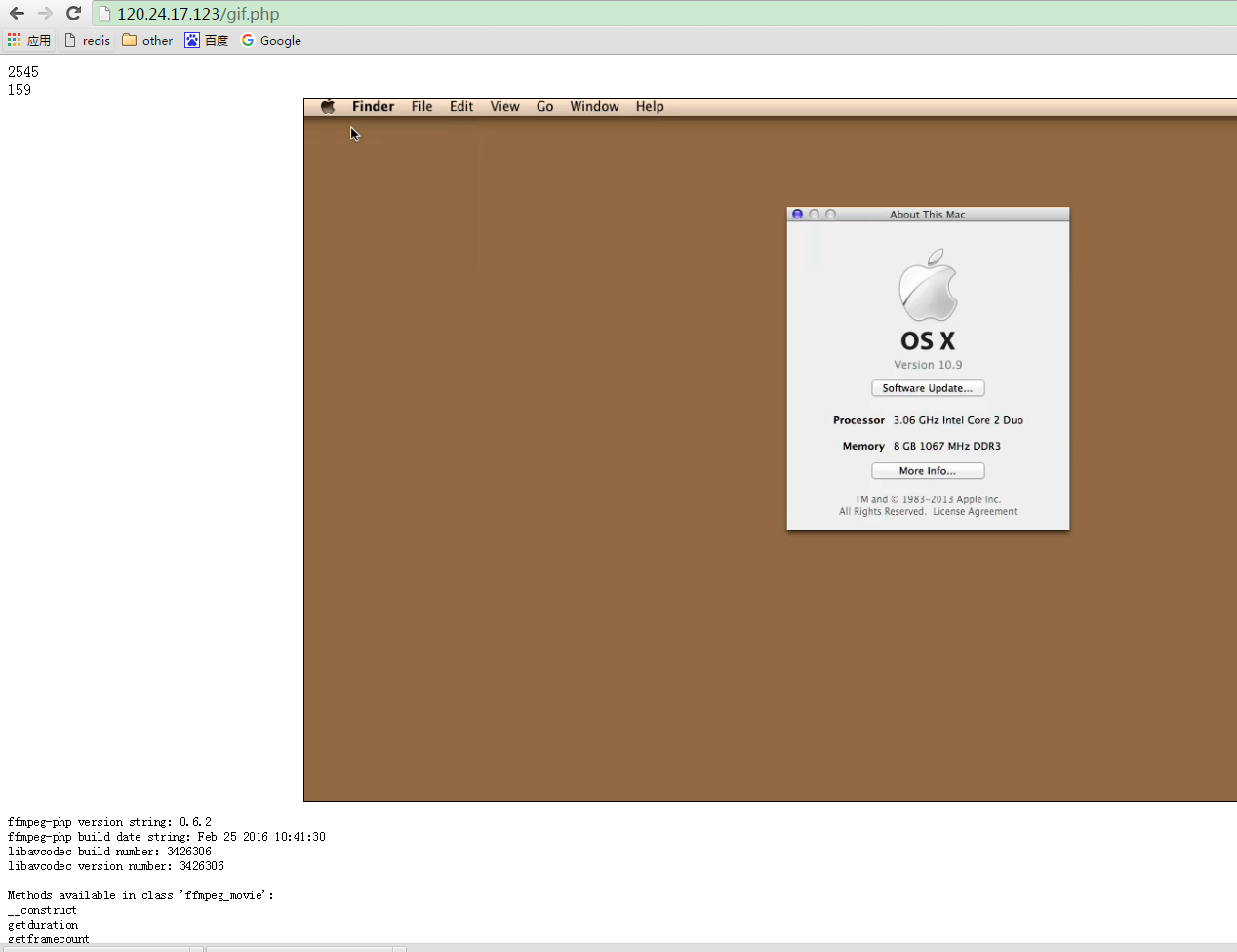
Task: Open the 'other' bookmarks folder
Action: (147, 40)
